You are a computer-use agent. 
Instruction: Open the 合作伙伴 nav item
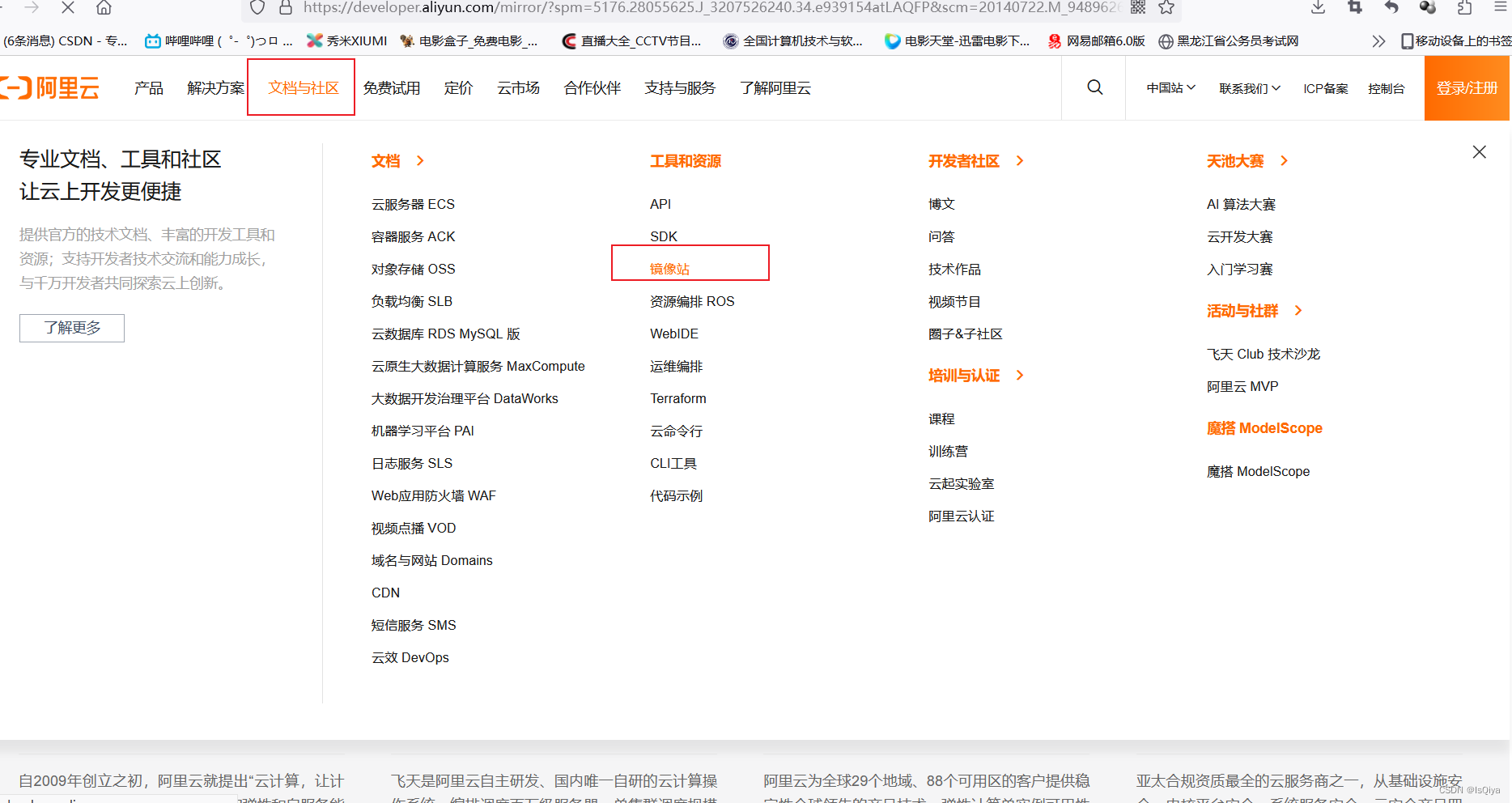pyautogui.click(x=592, y=88)
